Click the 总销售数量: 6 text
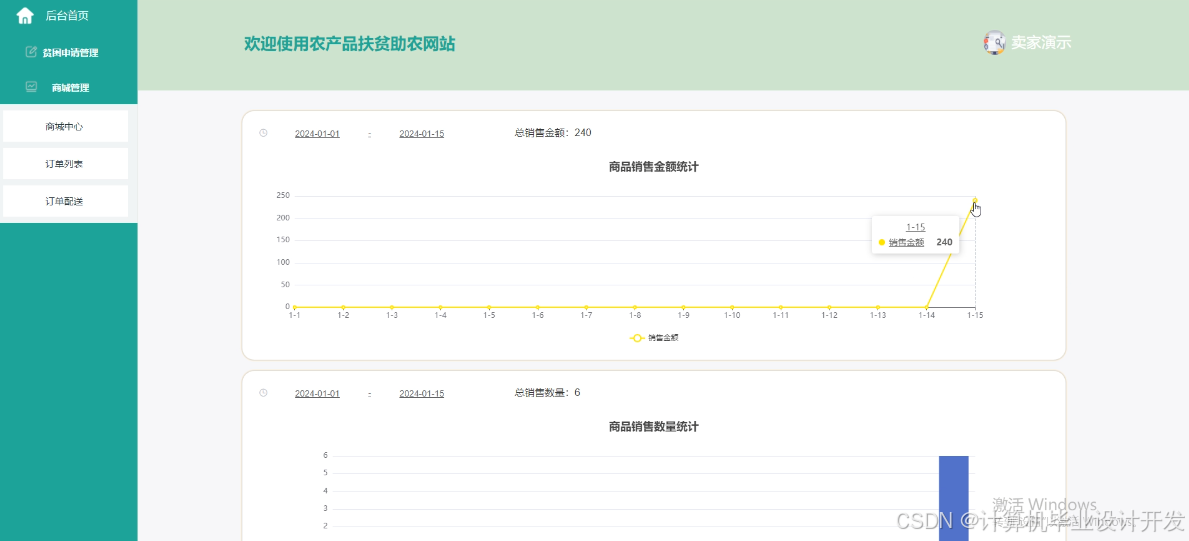The height and width of the screenshot is (541, 1189). pyautogui.click(x=547, y=393)
